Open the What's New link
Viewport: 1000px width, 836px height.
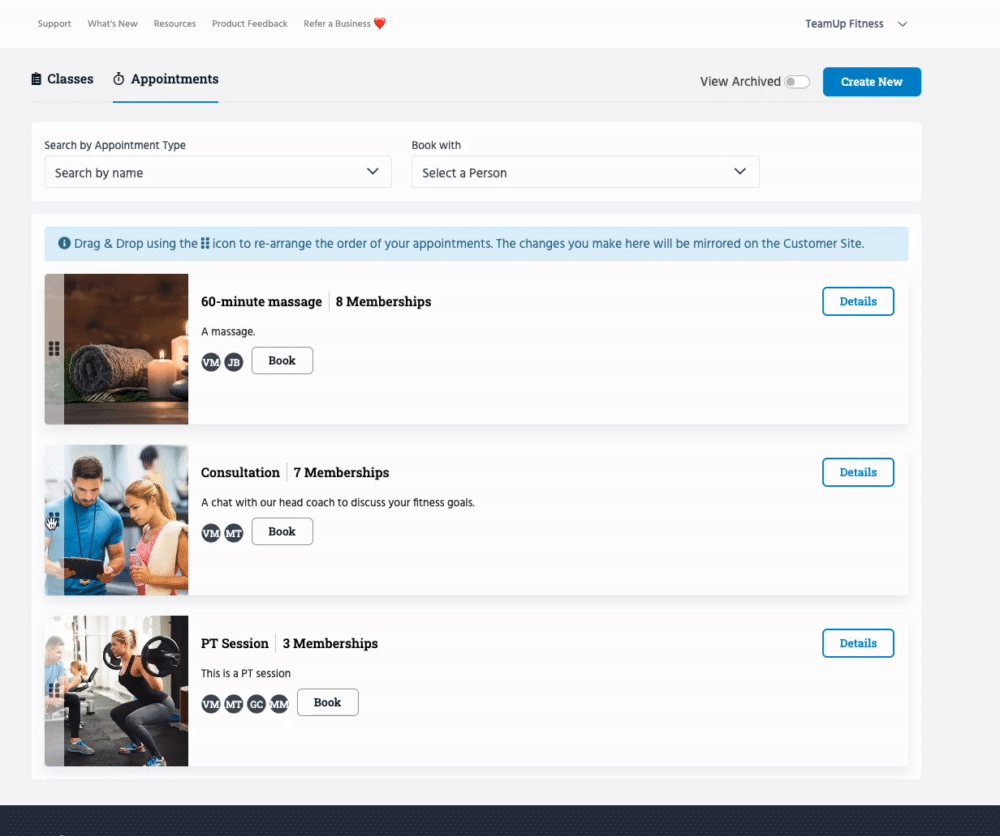112,24
